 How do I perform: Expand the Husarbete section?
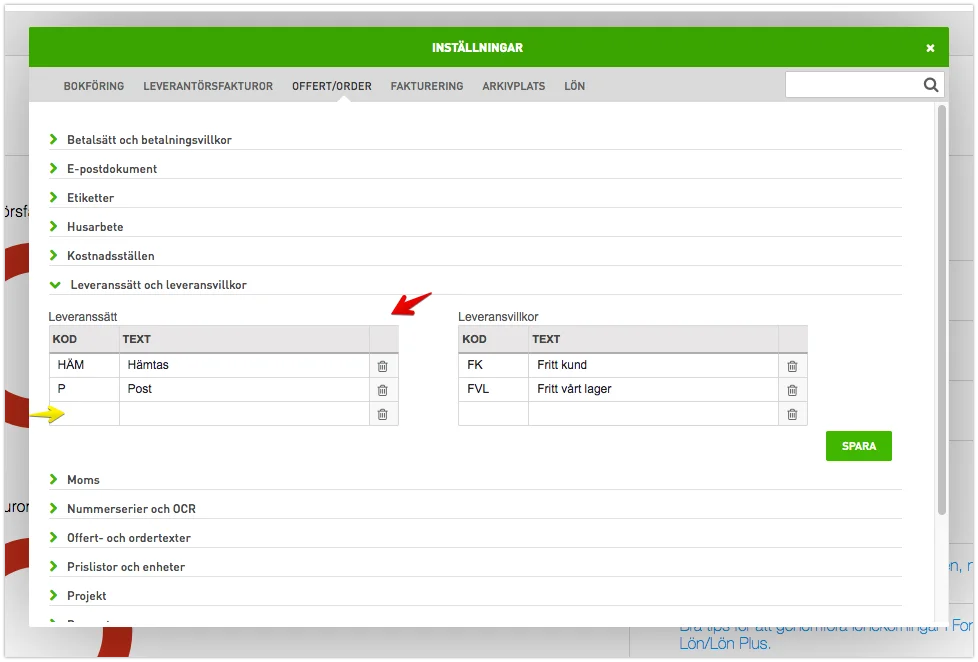(475, 226)
